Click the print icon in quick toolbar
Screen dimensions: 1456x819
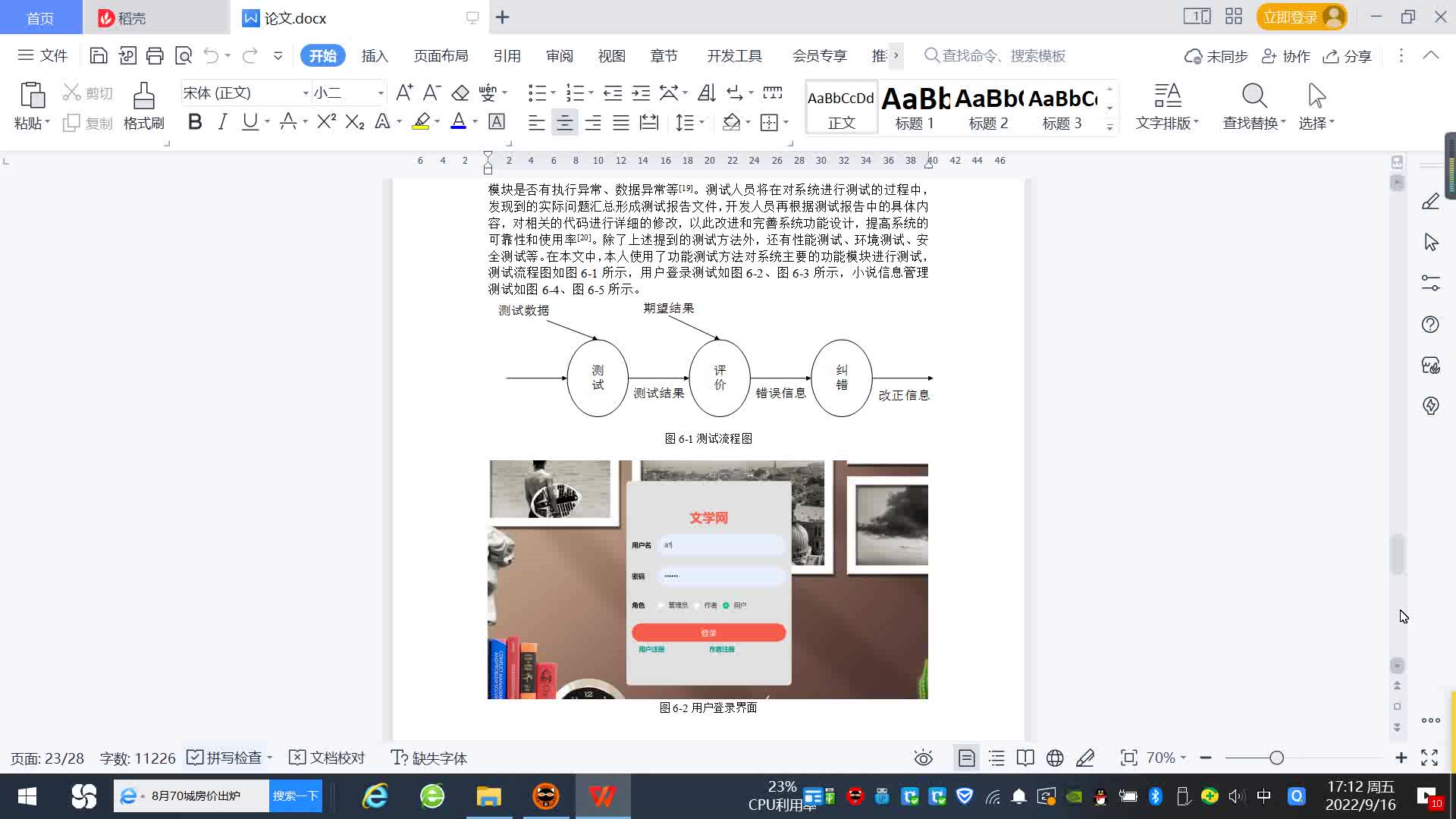tap(155, 55)
